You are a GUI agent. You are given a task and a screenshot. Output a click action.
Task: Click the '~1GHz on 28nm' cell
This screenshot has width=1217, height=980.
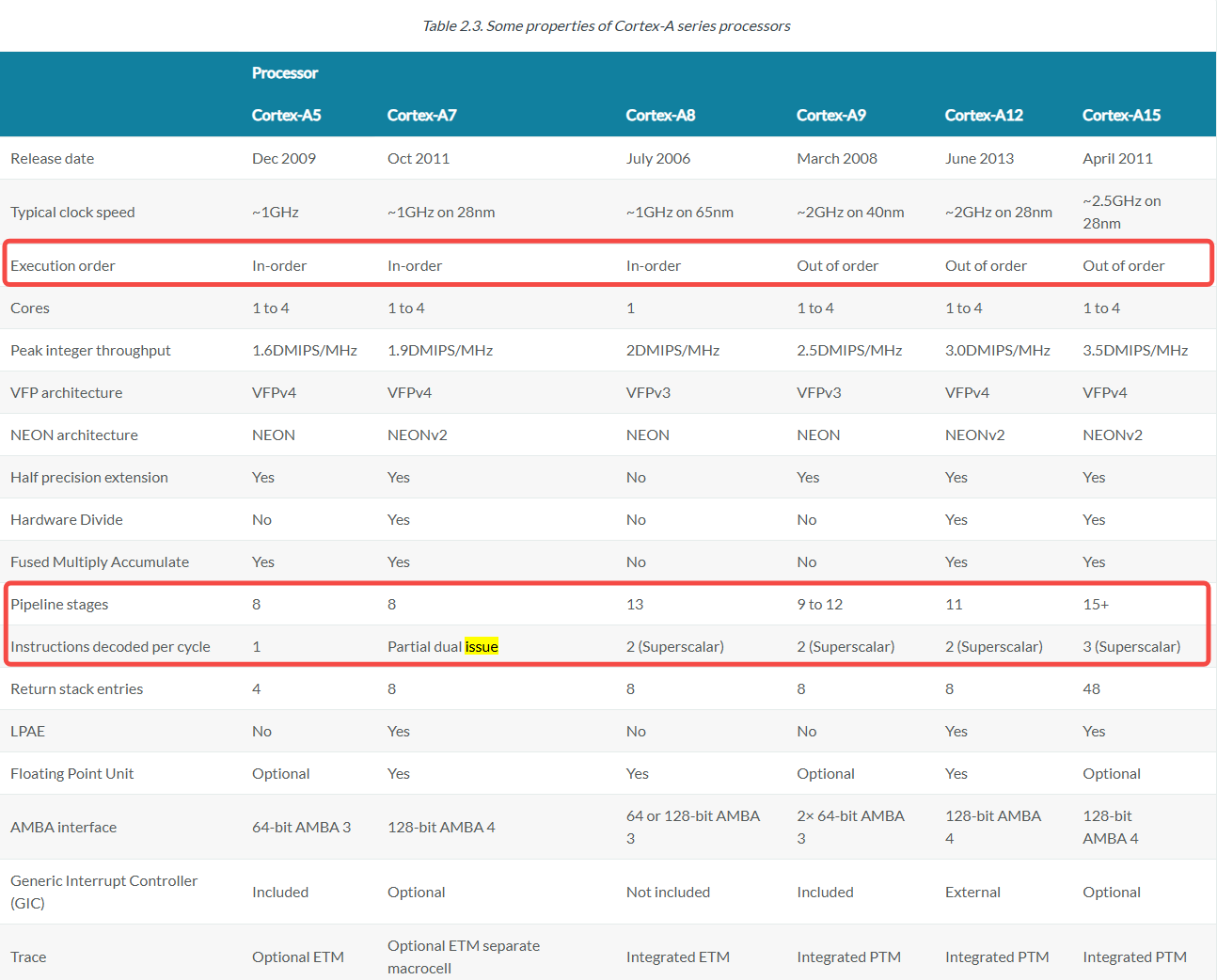point(441,213)
